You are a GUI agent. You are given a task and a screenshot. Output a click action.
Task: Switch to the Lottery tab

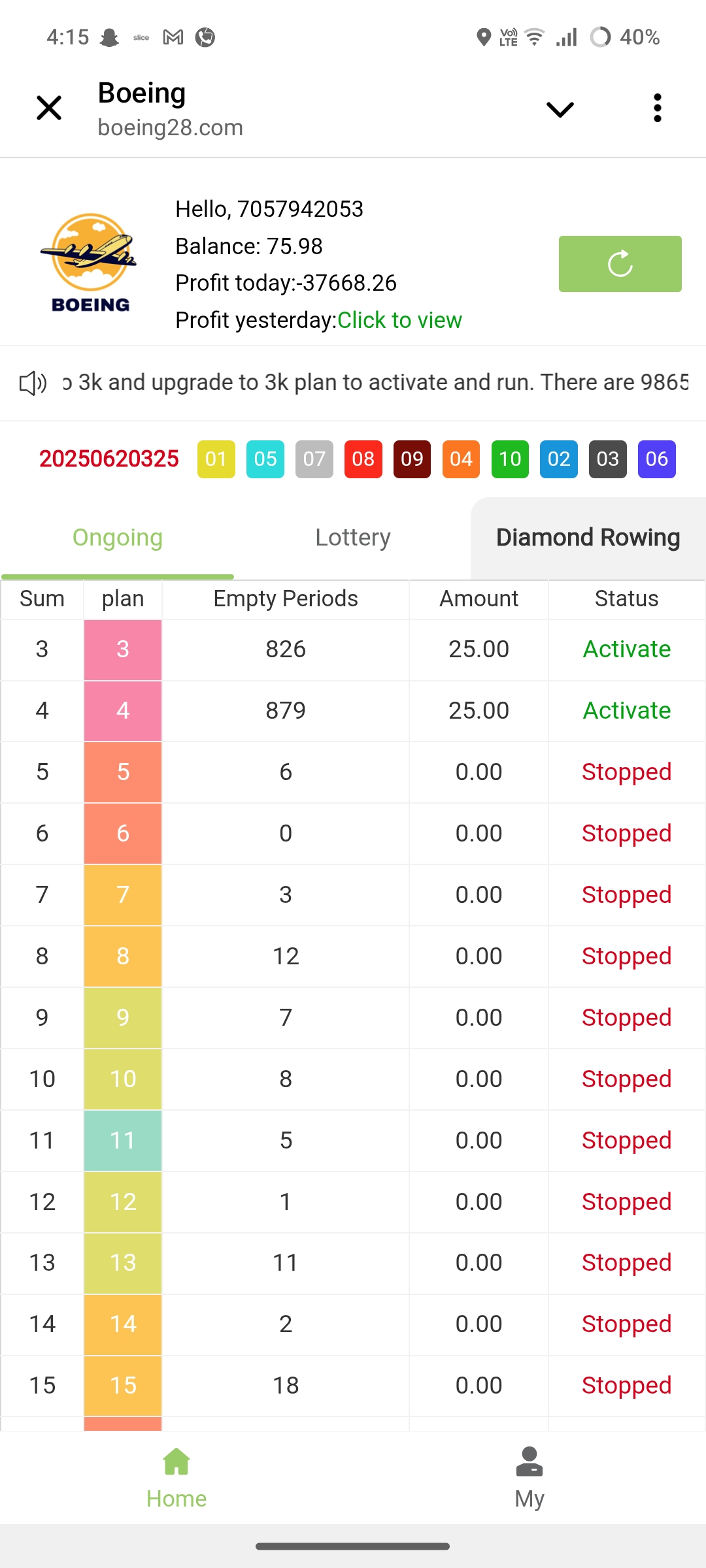352,538
